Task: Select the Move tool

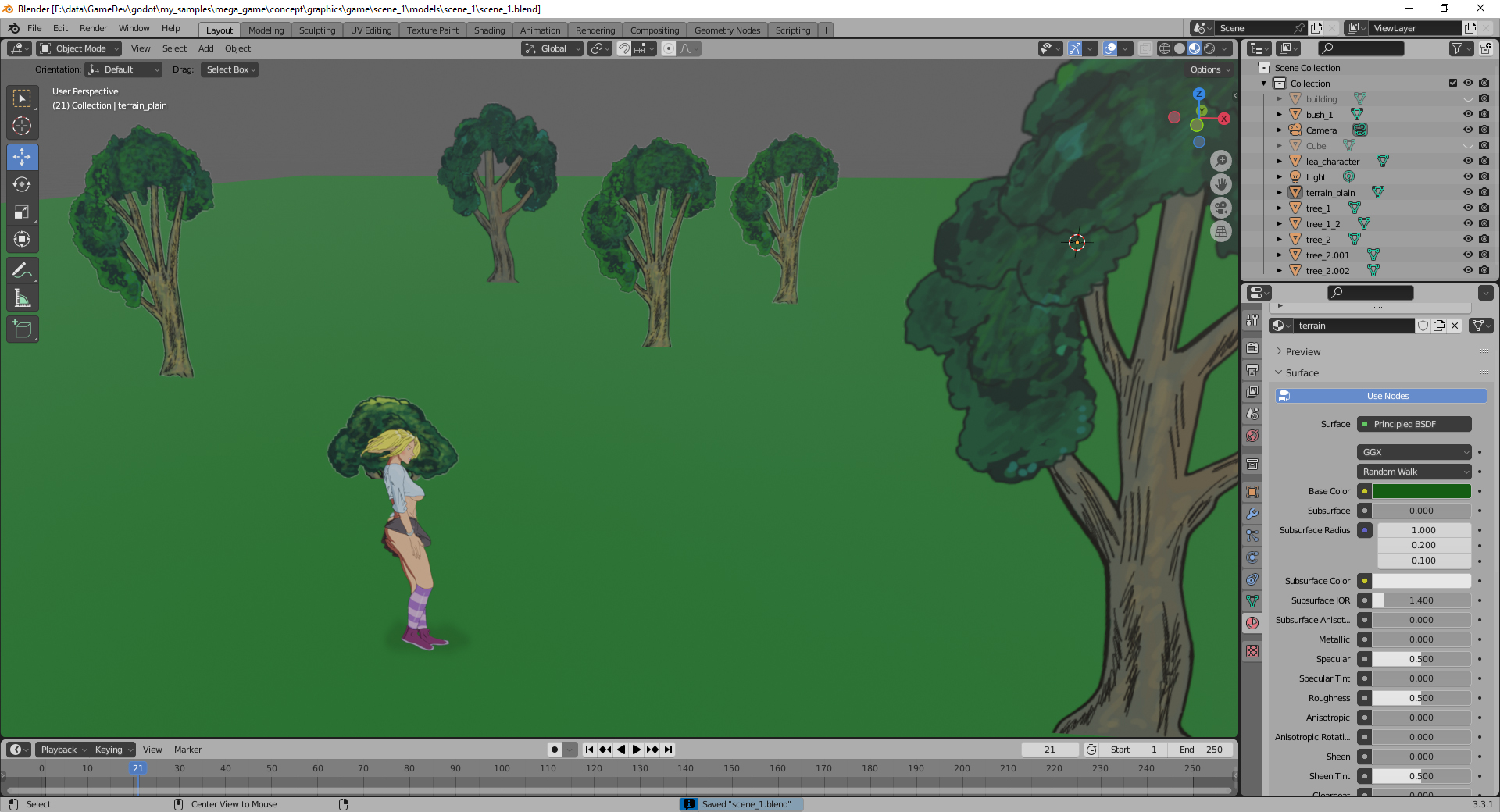Action: [x=22, y=157]
